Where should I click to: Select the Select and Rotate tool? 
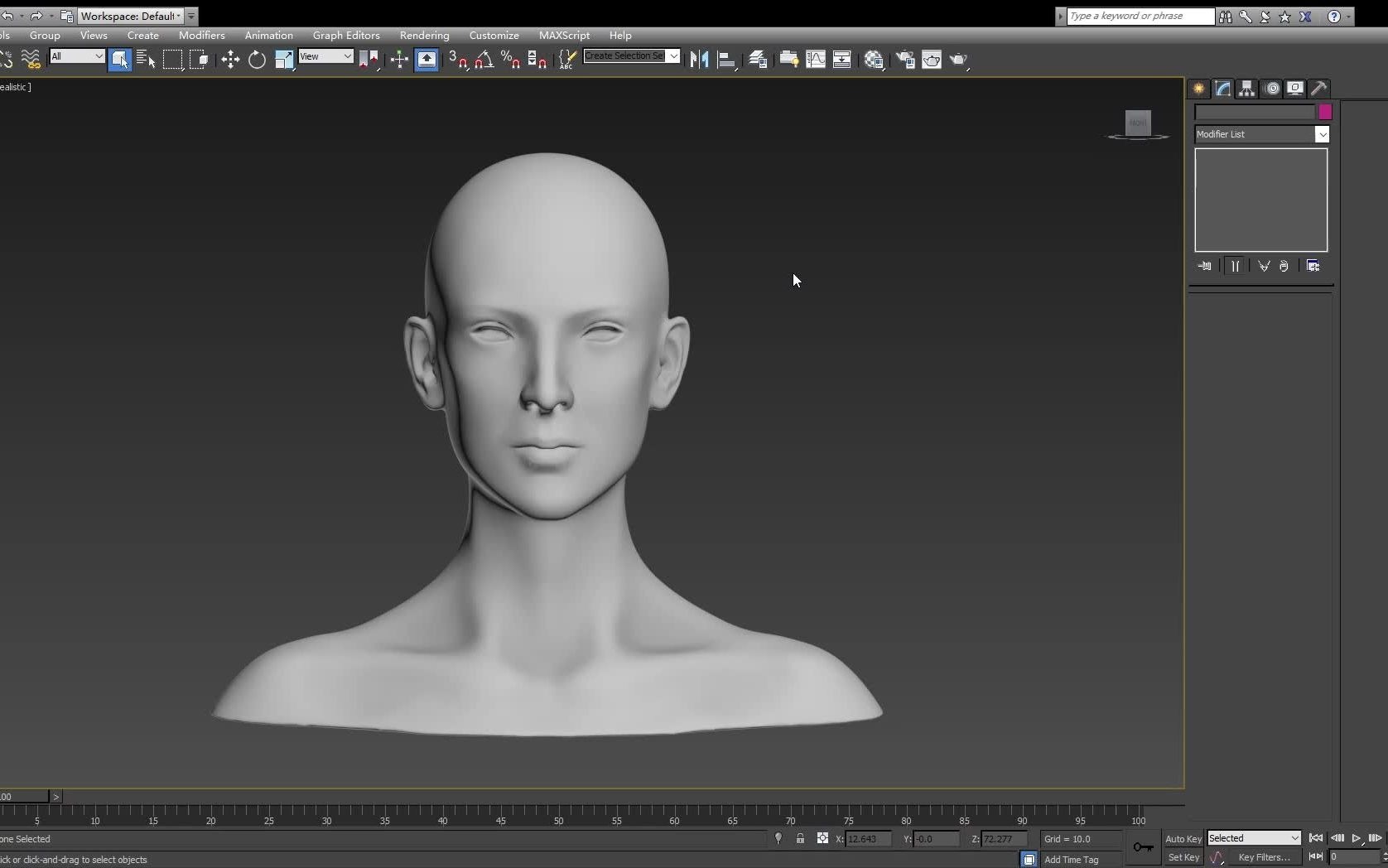[x=257, y=59]
